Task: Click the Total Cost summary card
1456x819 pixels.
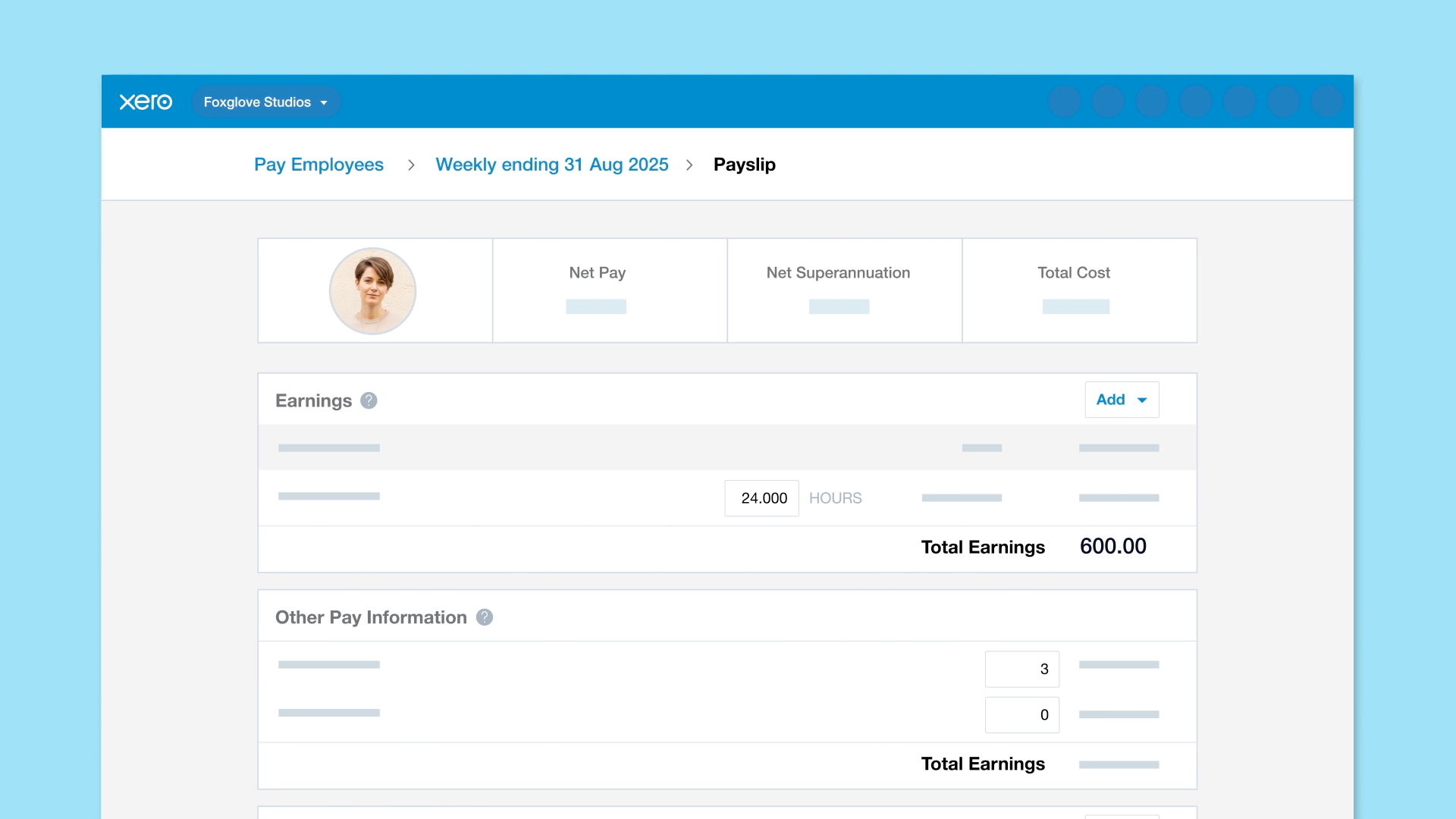Action: tap(1079, 290)
